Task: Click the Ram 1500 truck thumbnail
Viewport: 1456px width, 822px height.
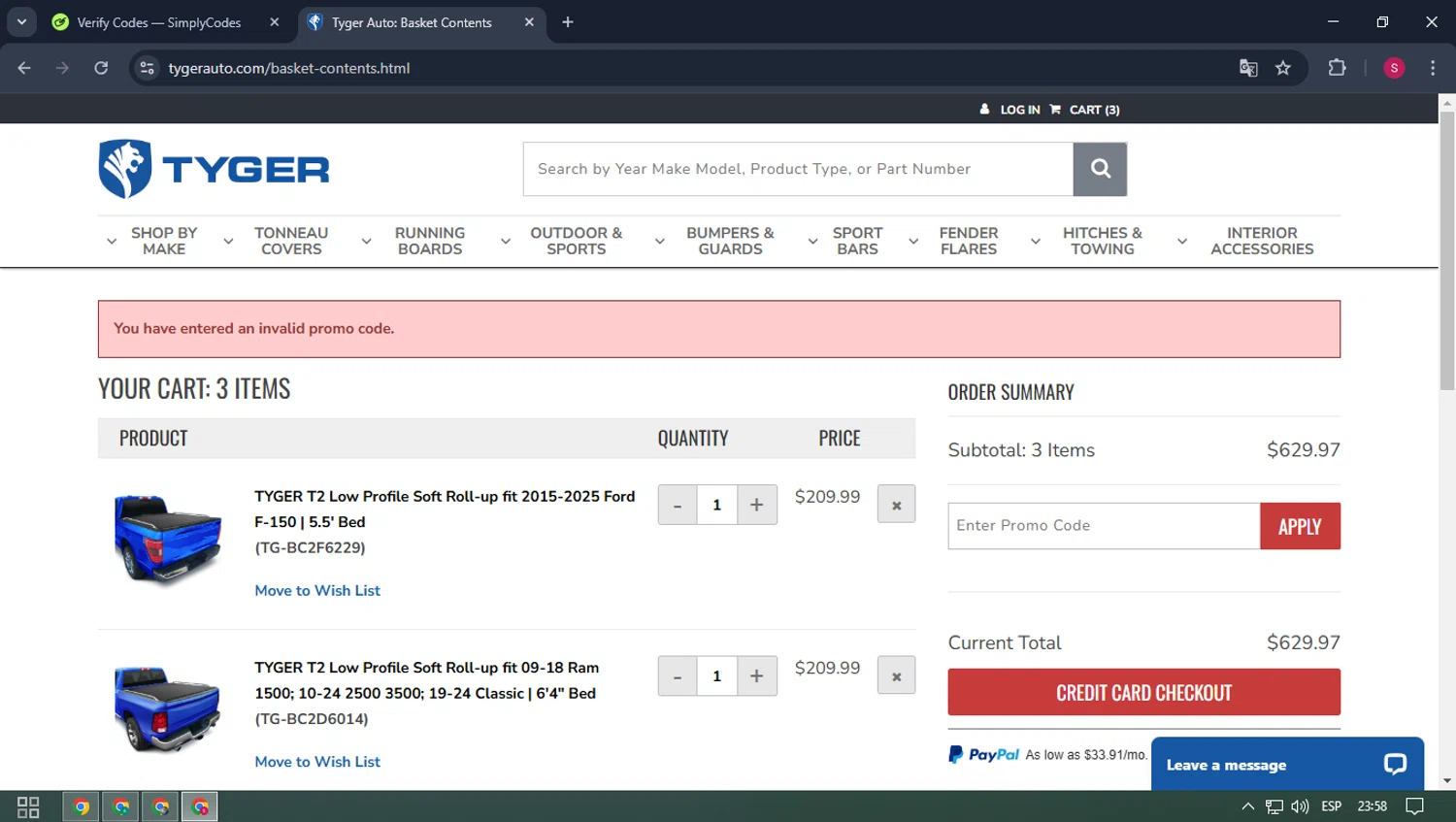Action: [167, 709]
